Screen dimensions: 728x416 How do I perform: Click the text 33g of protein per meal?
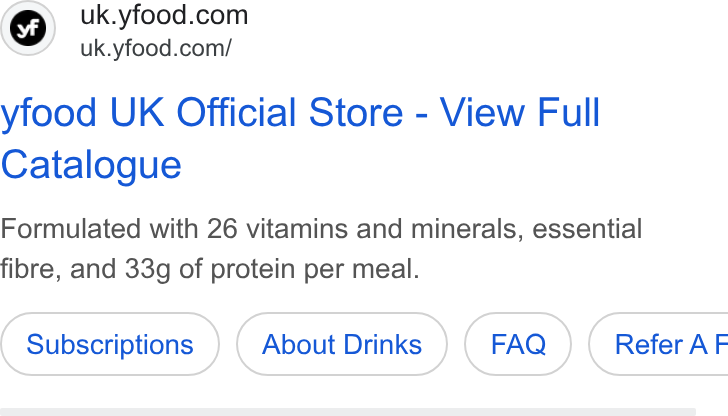coord(272,269)
